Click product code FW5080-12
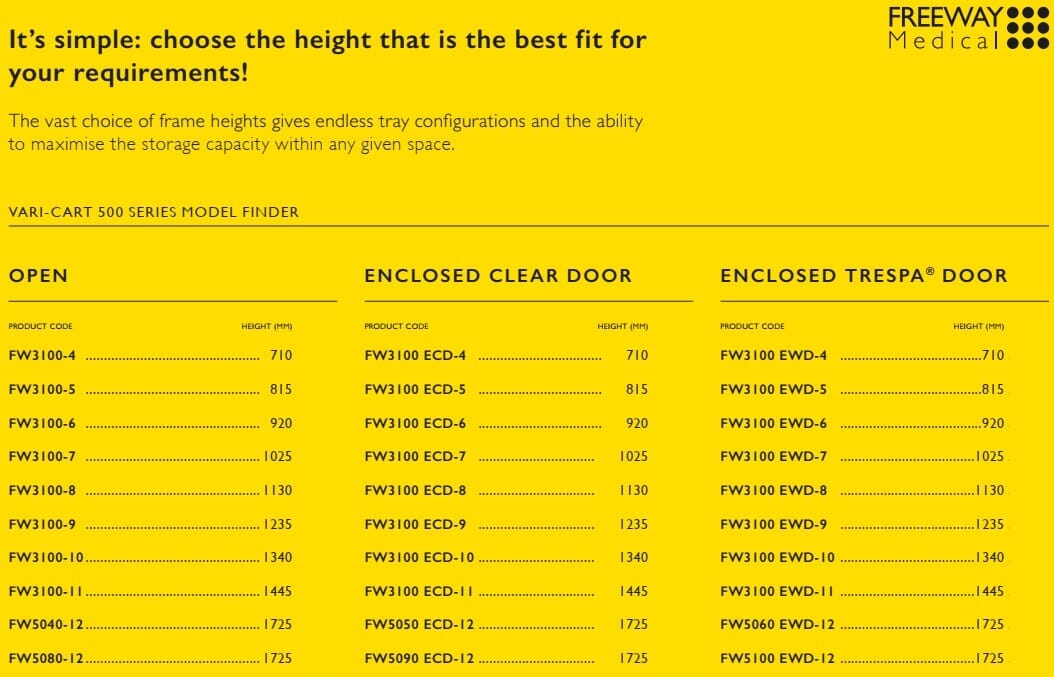 (x=46, y=658)
